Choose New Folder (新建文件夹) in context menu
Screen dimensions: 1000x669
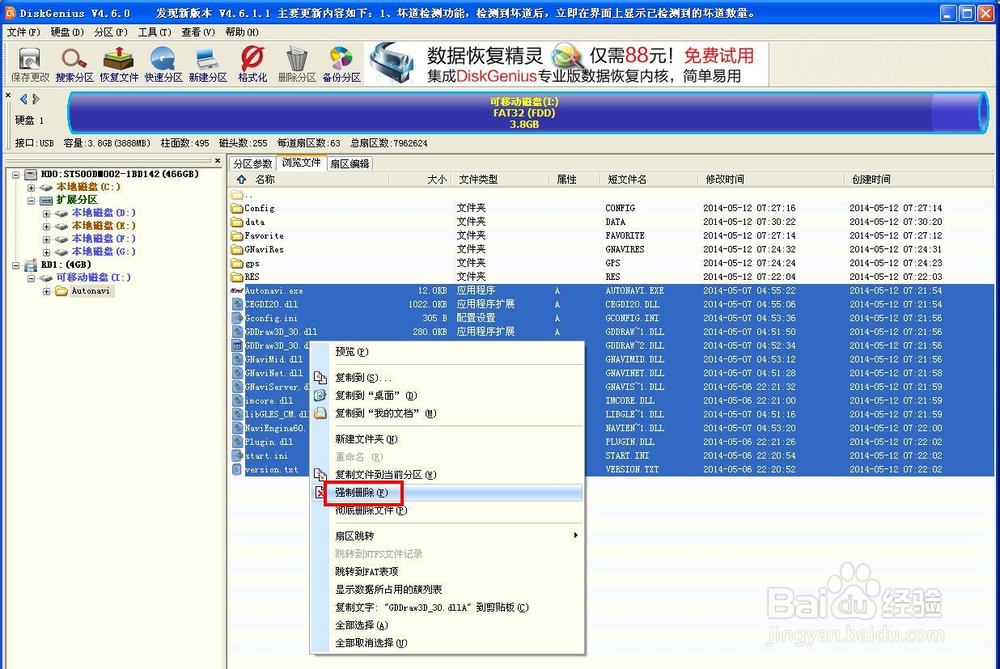point(447,439)
